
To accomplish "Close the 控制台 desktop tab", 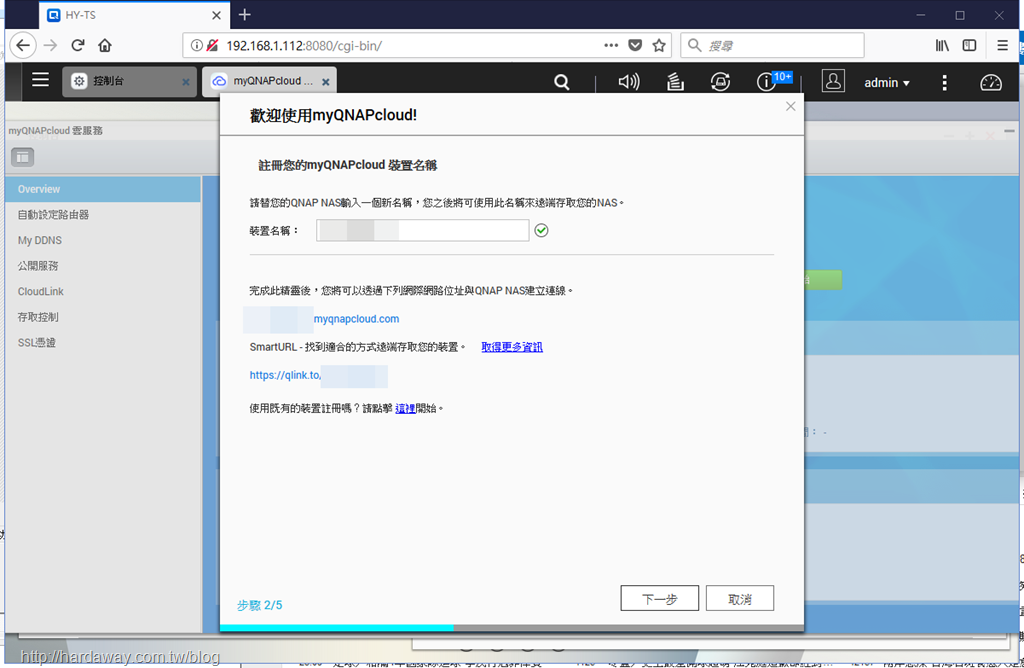I will (x=186, y=82).
